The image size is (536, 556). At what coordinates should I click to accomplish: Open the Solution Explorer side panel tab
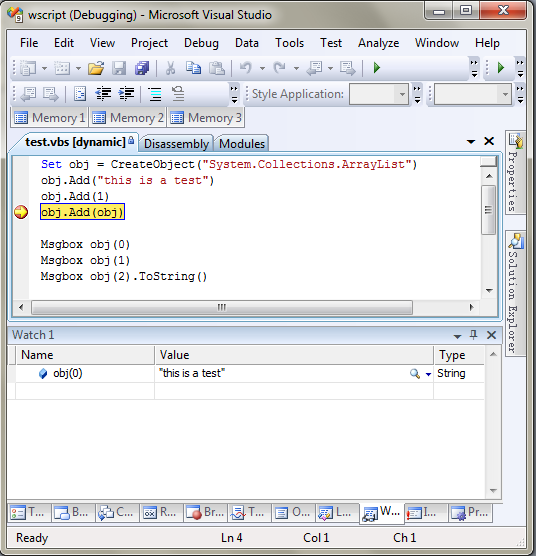point(515,293)
